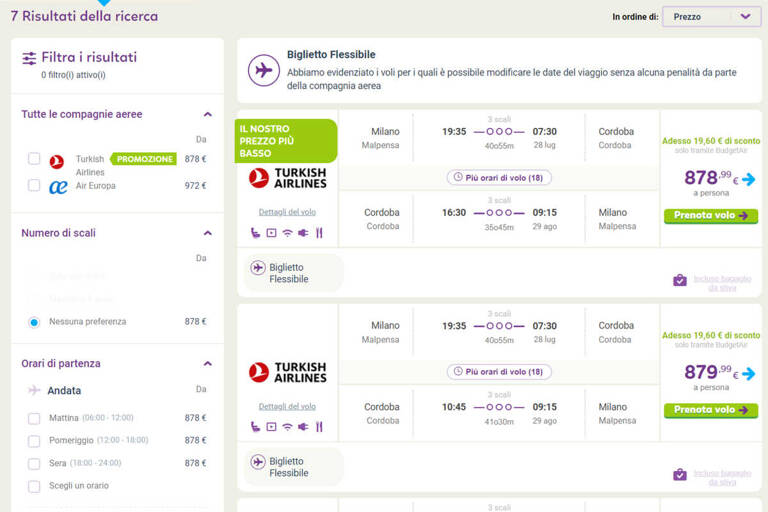The height and width of the screenshot is (512, 768).
Task: Collapse the Orari di partenza section
Action: pos(208,364)
